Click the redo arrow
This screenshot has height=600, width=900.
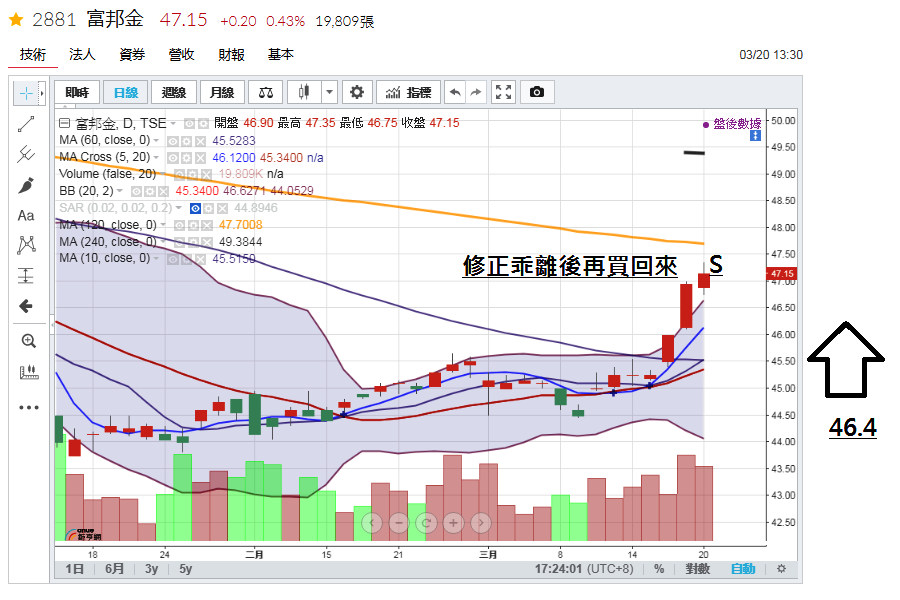(x=476, y=92)
